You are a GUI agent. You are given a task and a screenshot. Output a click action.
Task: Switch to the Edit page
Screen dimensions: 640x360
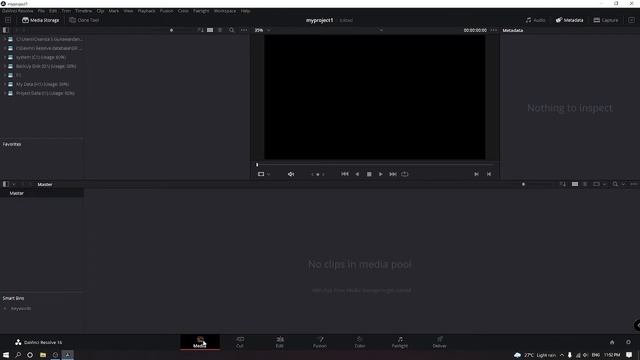point(280,342)
